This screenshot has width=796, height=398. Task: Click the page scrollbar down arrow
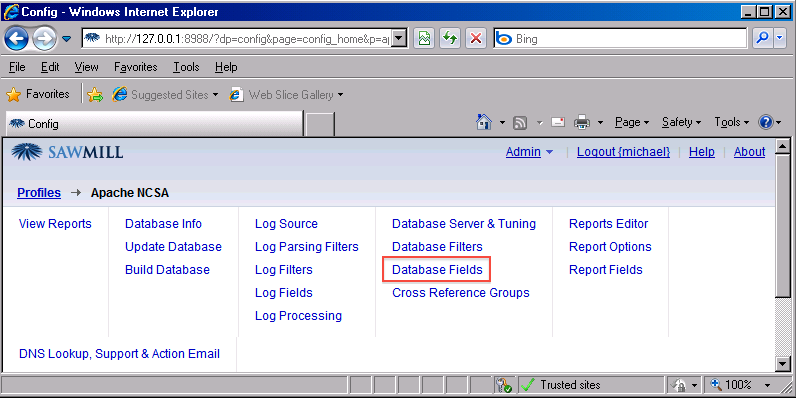tap(782, 363)
